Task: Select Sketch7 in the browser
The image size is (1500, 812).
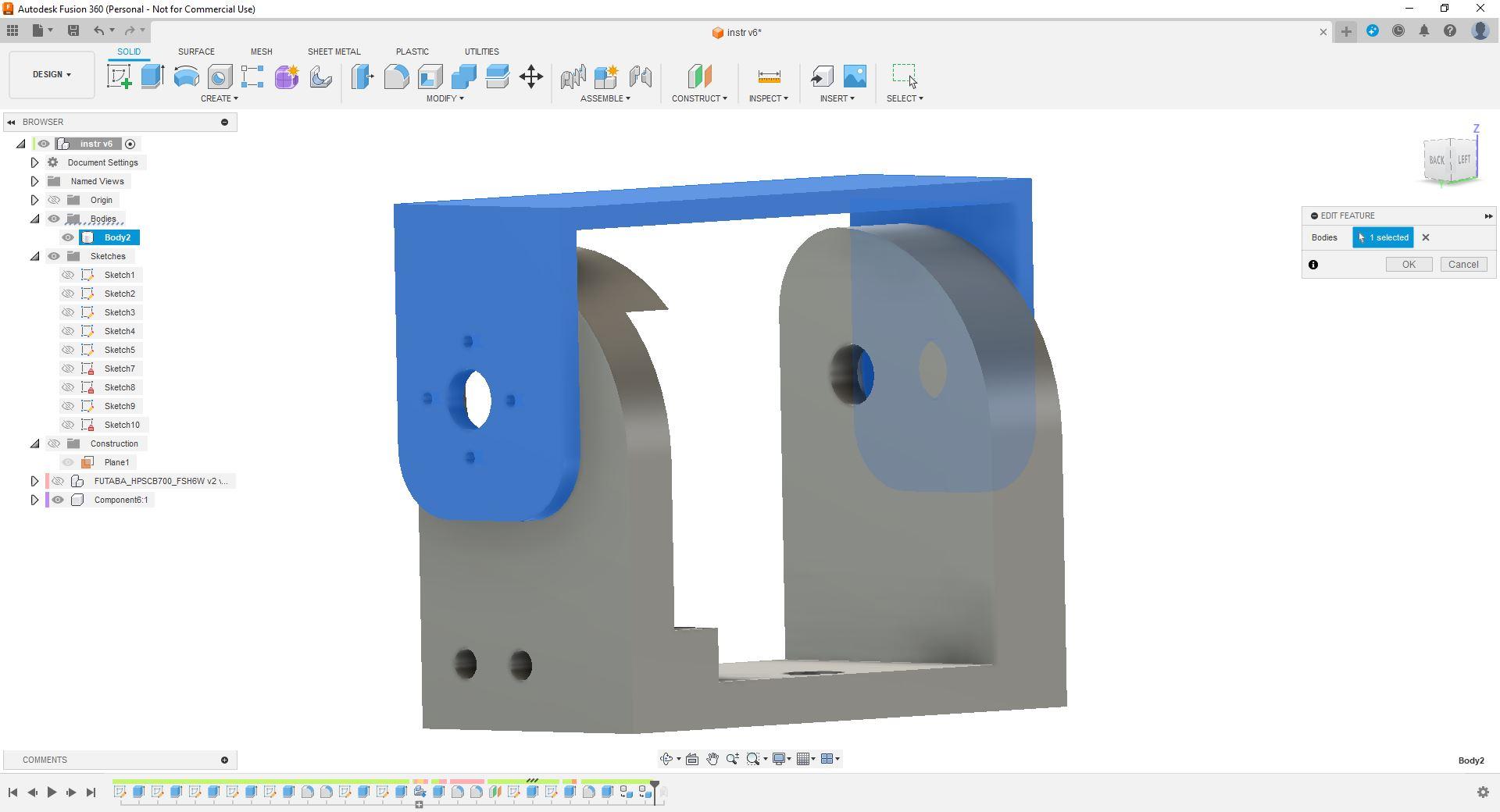Action: (120, 369)
